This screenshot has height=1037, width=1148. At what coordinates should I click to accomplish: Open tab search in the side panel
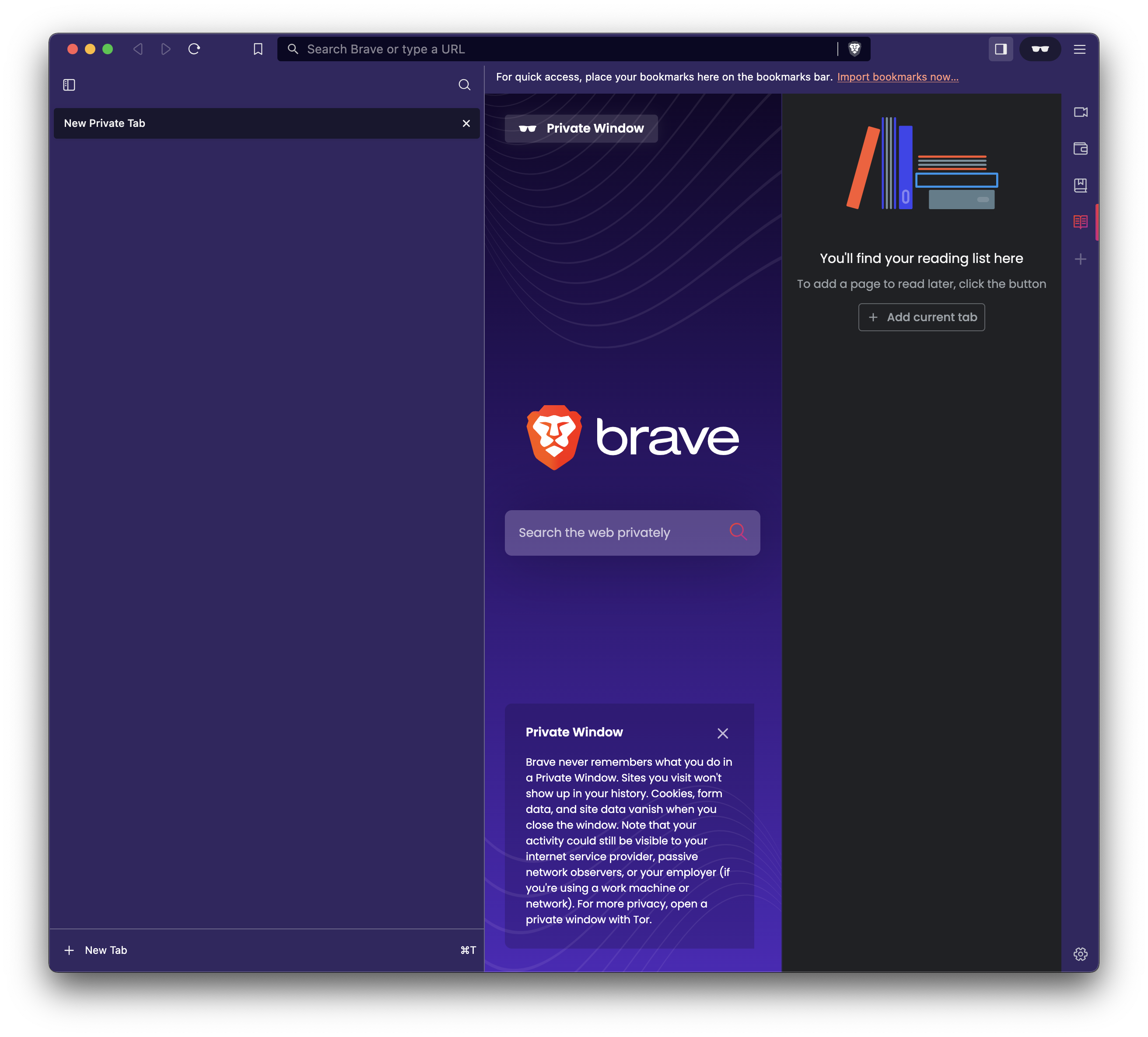(x=464, y=84)
